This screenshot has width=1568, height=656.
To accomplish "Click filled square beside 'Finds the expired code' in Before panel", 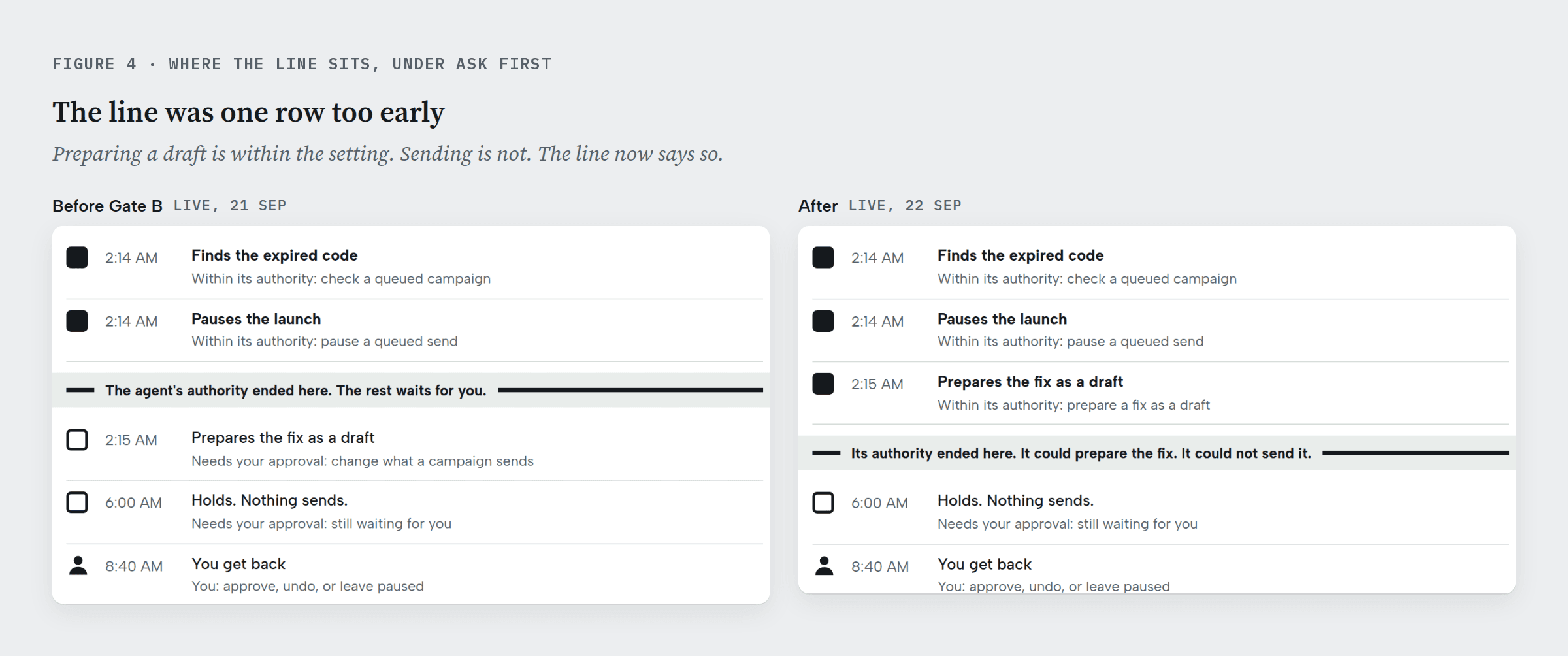I will (77, 257).
